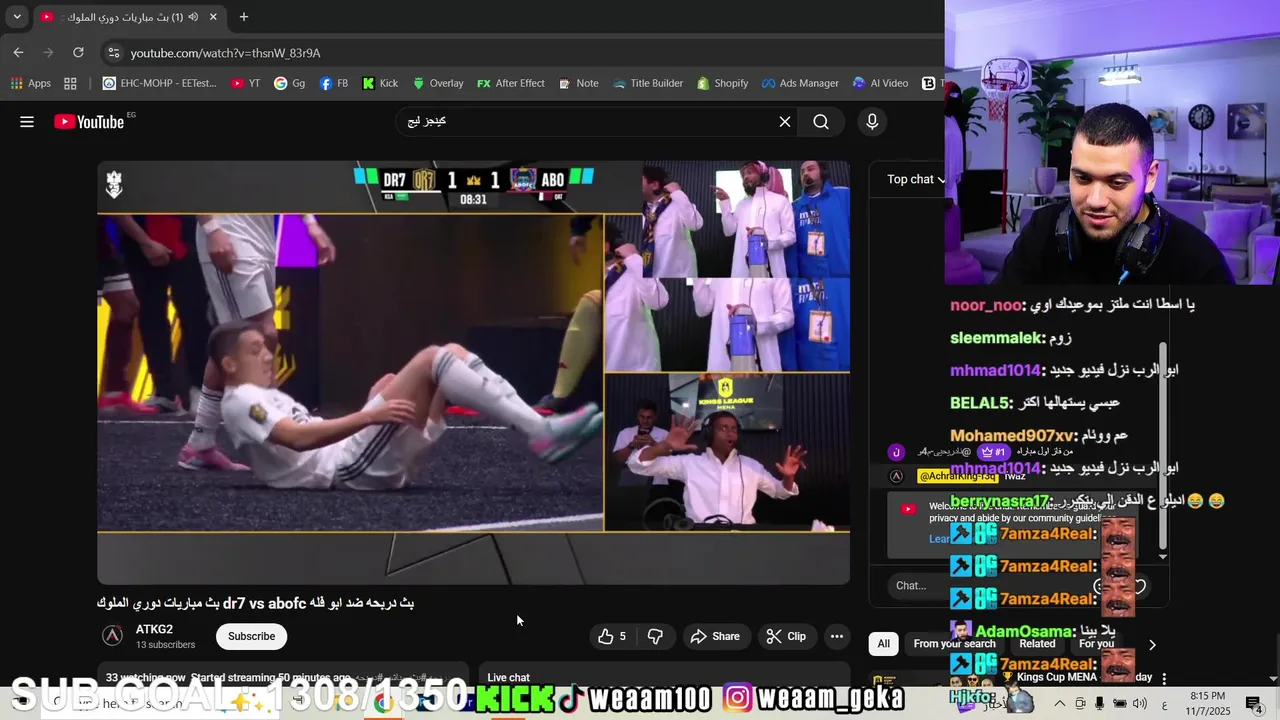Click the youtube.com address bar URL

coord(225,53)
